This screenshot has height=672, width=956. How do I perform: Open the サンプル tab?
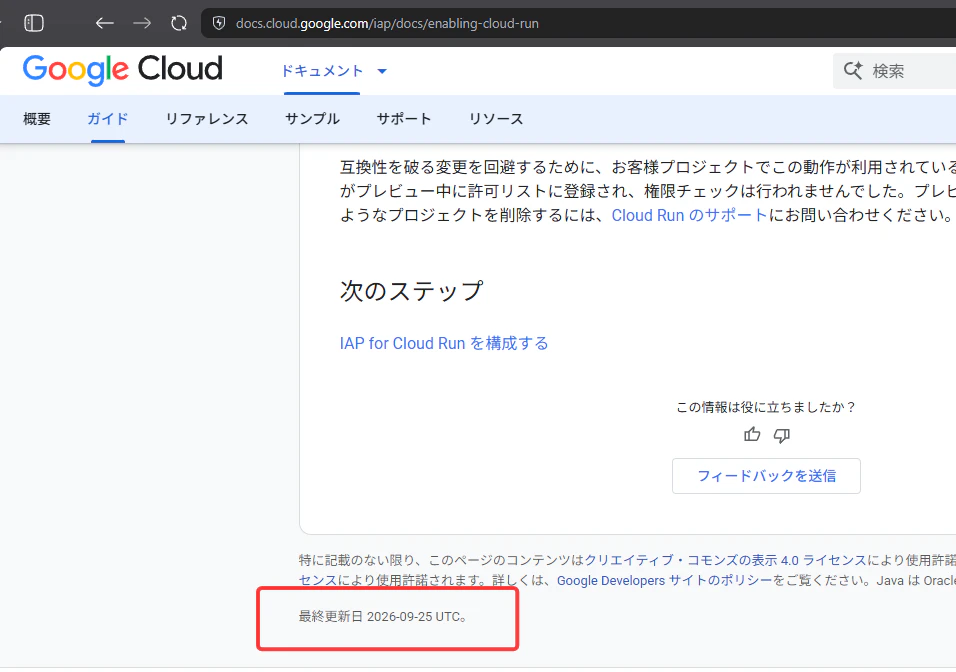click(x=312, y=119)
